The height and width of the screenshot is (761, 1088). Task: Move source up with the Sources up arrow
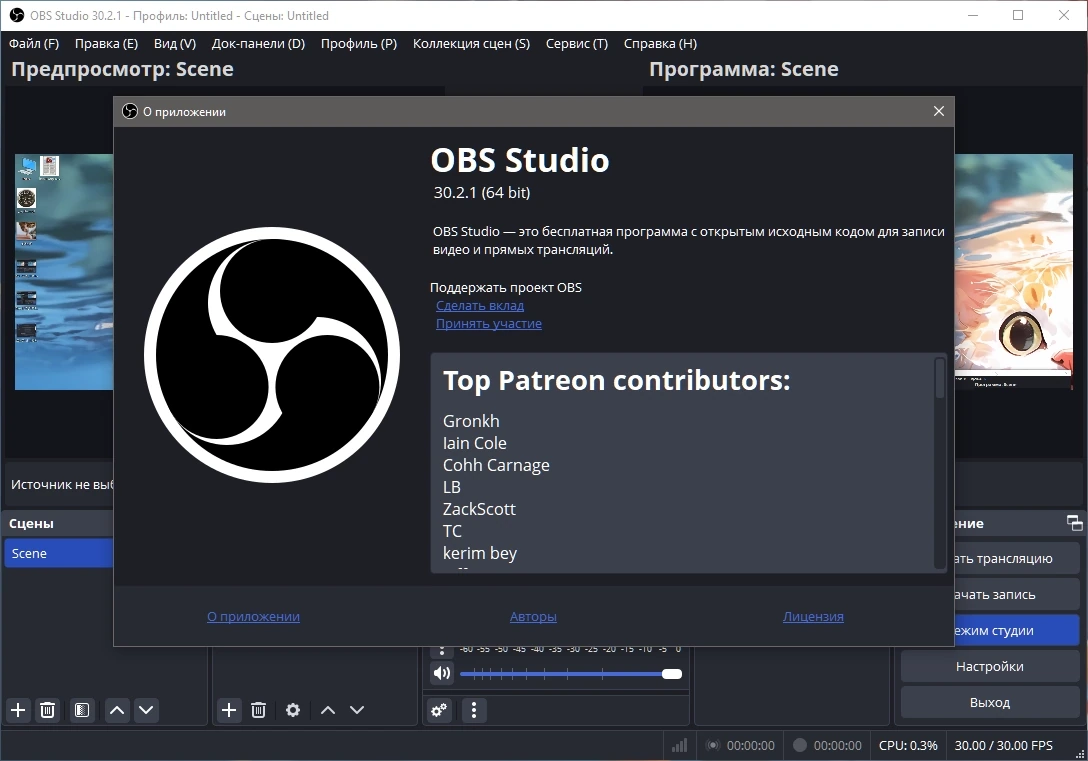pos(328,710)
